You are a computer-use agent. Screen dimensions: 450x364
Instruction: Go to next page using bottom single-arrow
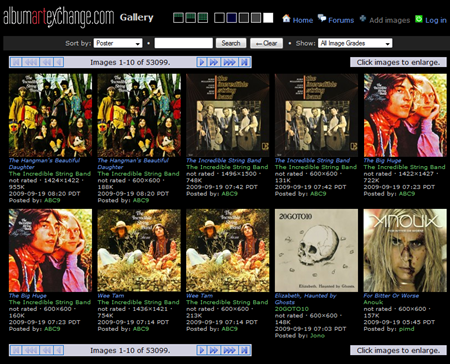pyautogui.click(x=201, y=350)
